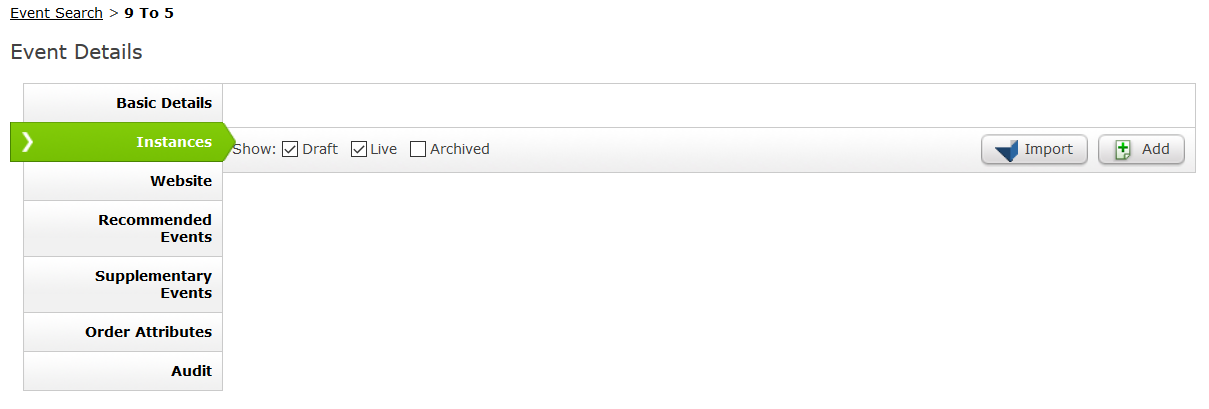Click the white chevron on Instances tab
Image resolution: width=1209 pixels, height=409 pixels.
(x=27, y=142)
